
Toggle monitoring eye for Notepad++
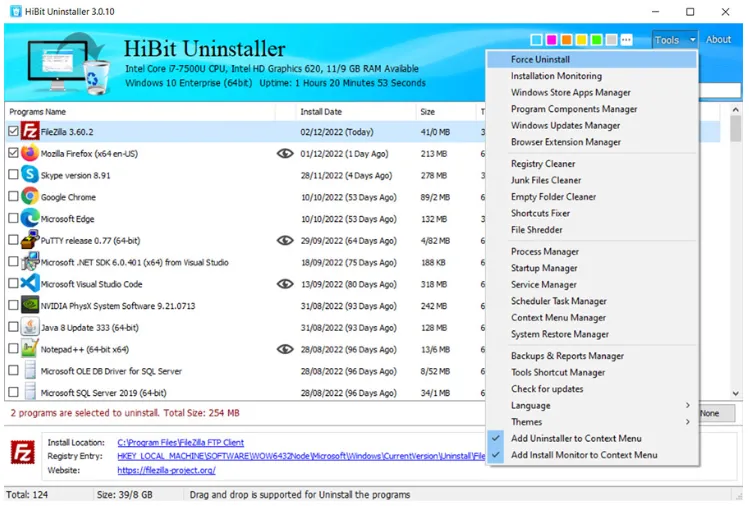285,349
